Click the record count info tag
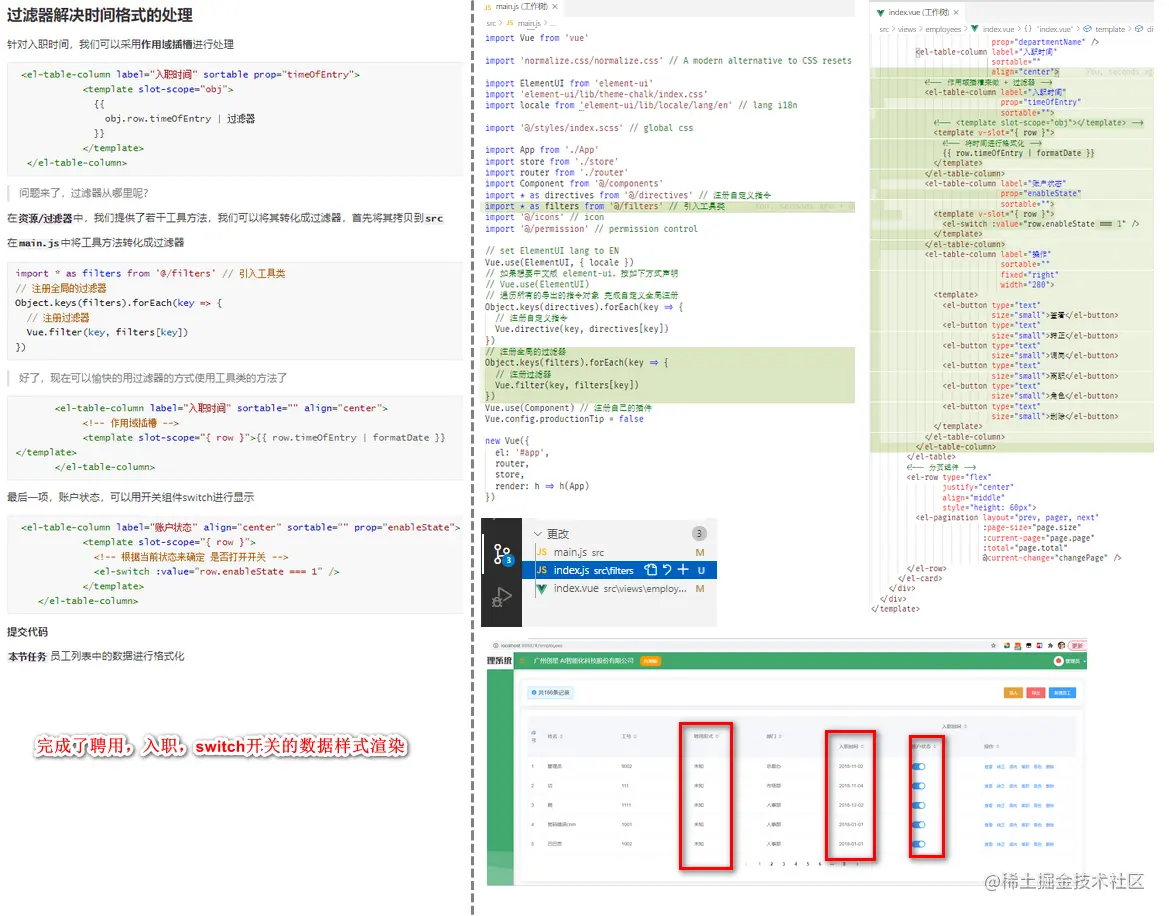This screenshot has height=916, width=1169. pyautogui.click(x=551, y=692)
